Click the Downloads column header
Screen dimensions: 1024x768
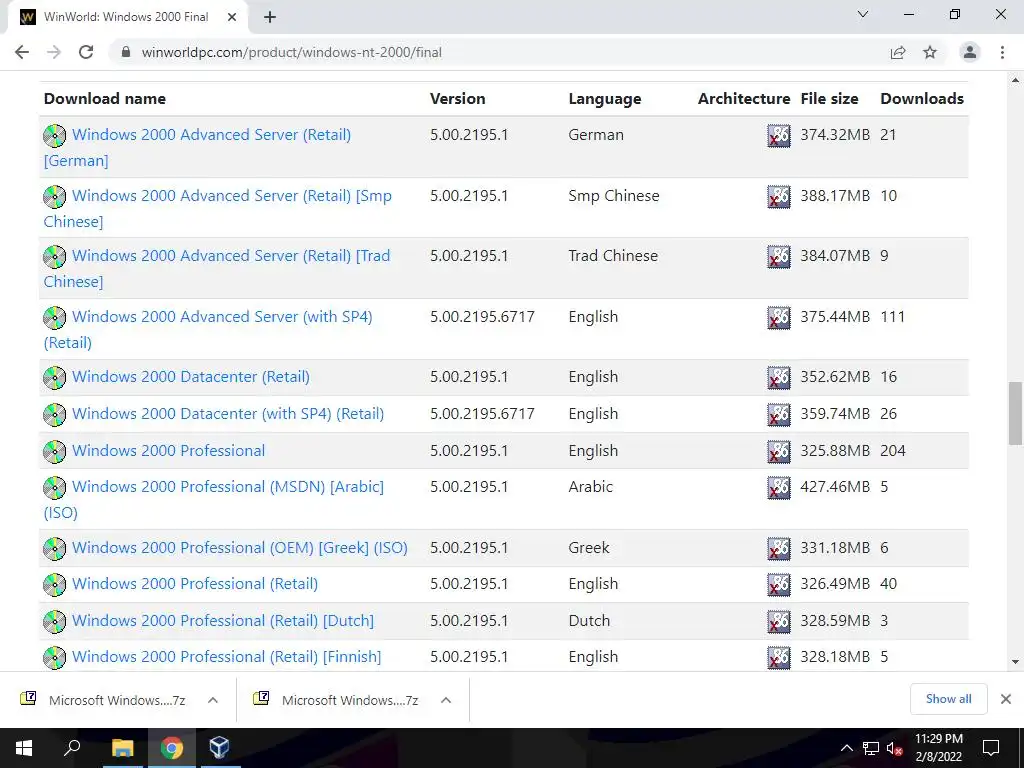coord(922,99)
